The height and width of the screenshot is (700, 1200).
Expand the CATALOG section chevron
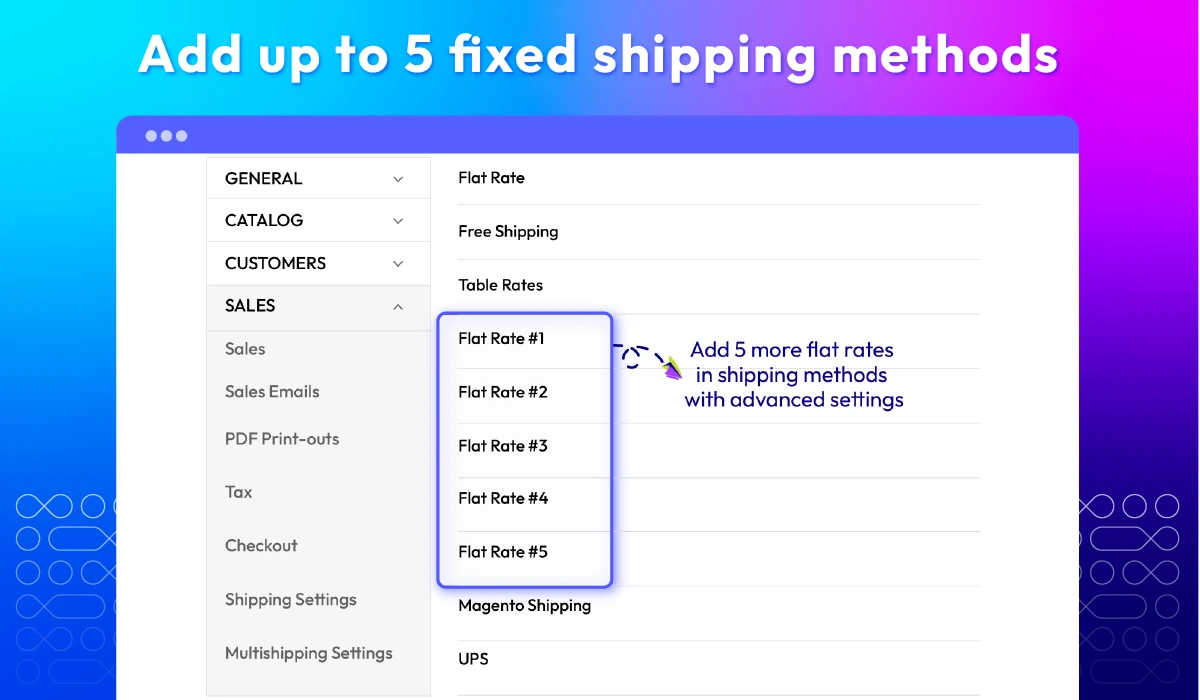click(398, 221)
